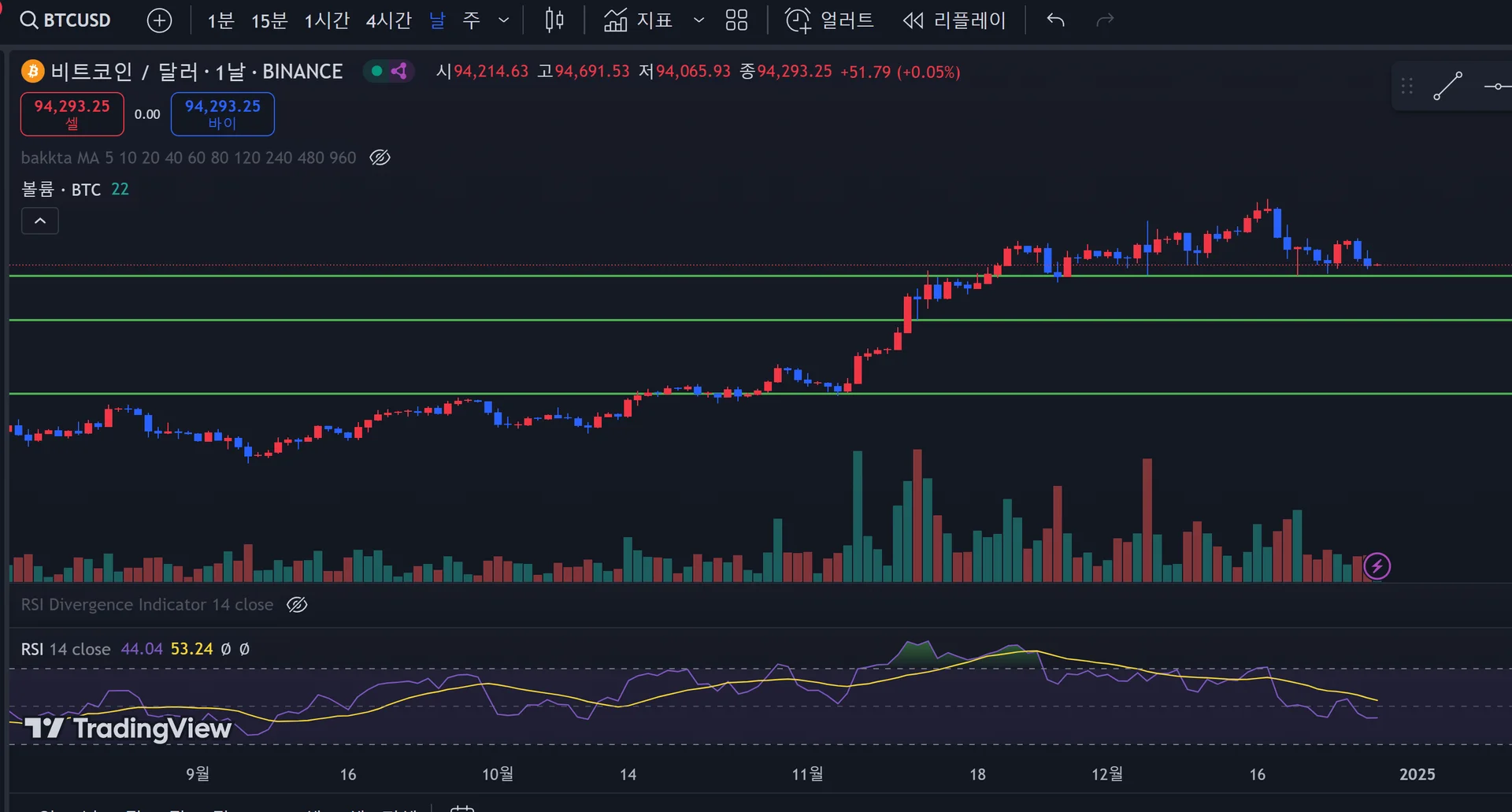Click the BINANCE exchange label
The height and width of the screenshot is (812, 1512).
[302, 72]
